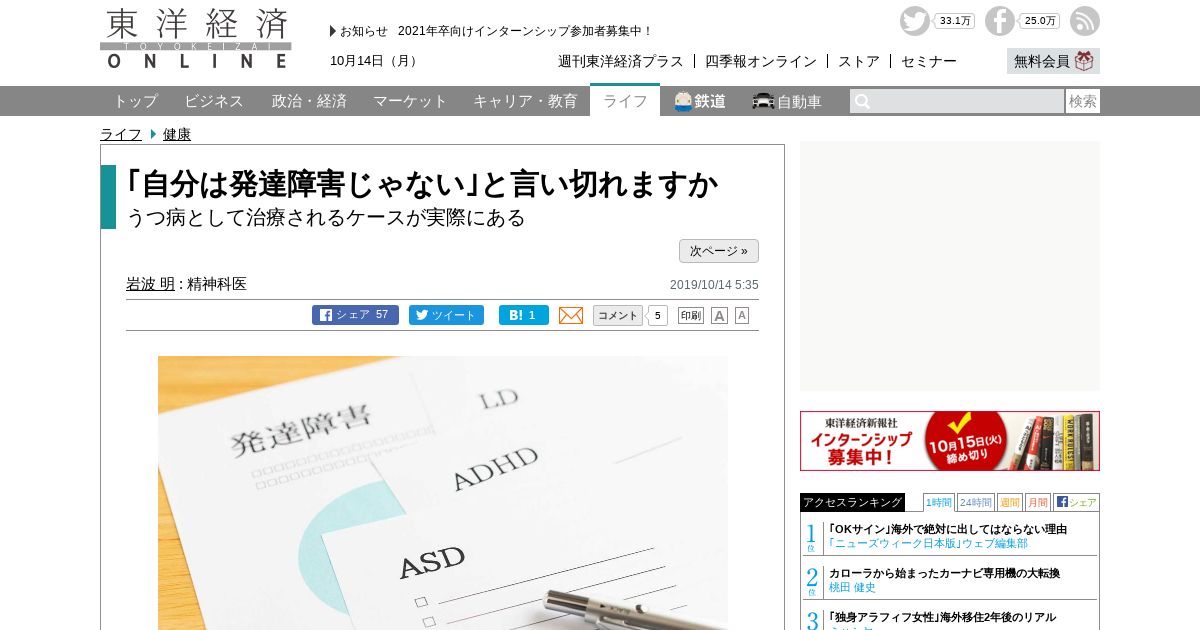Open the Facebook icon in header
The height and width of the screenshot is (630, 1200).
pyautogui.click(x=999, y=21)
